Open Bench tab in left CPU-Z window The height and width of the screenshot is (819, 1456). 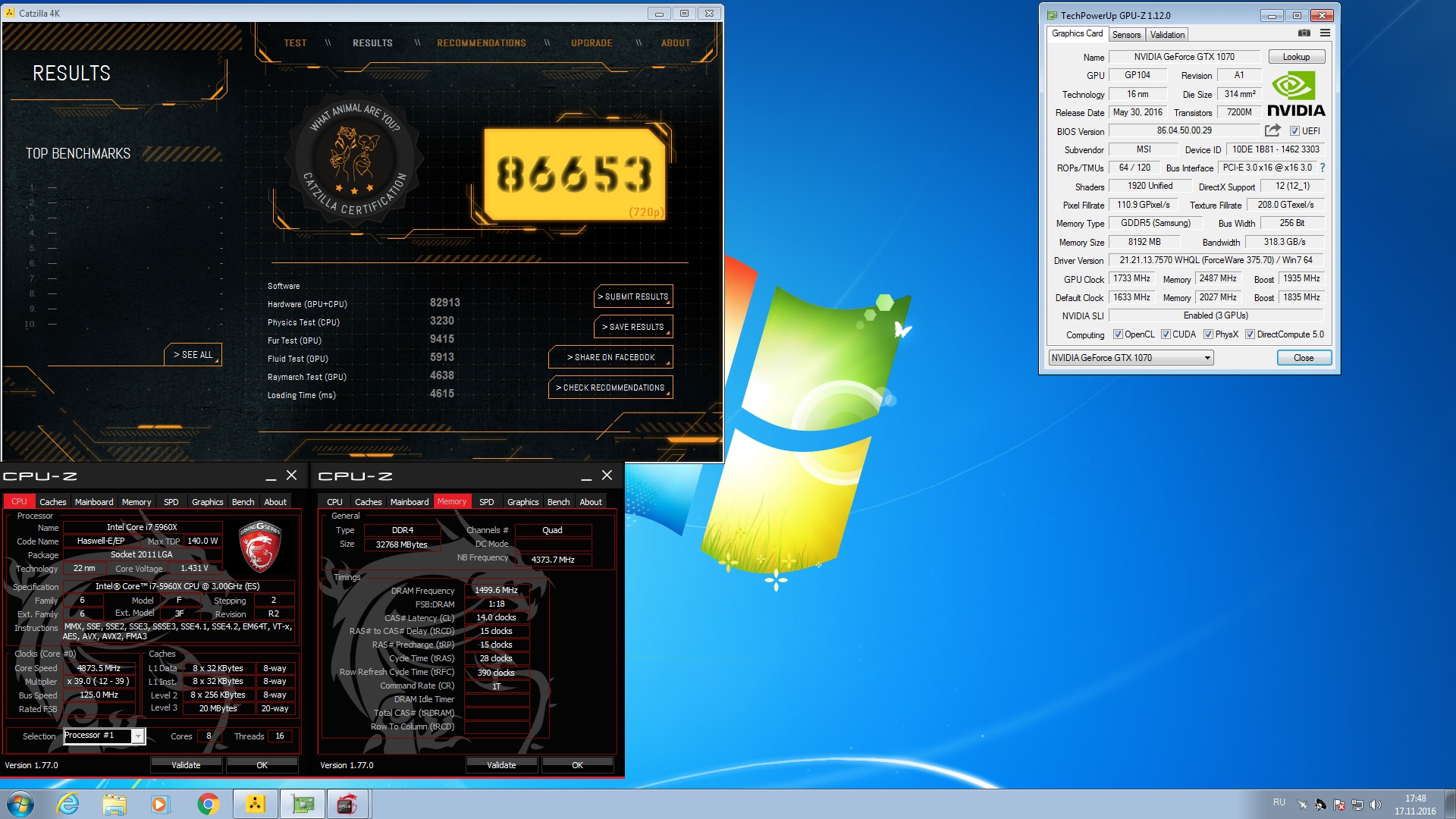click(243, 502)
